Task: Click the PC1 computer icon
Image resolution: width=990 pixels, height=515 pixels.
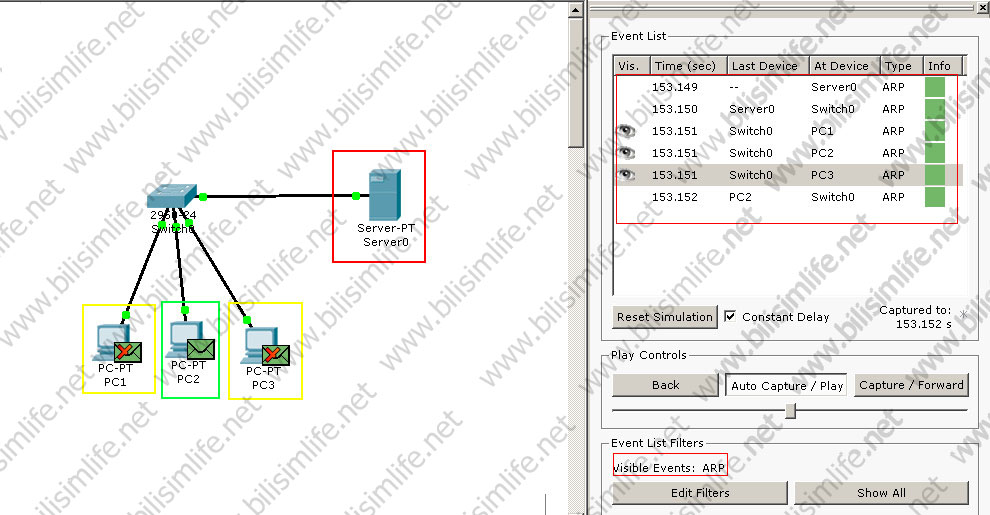Action: 105,340
